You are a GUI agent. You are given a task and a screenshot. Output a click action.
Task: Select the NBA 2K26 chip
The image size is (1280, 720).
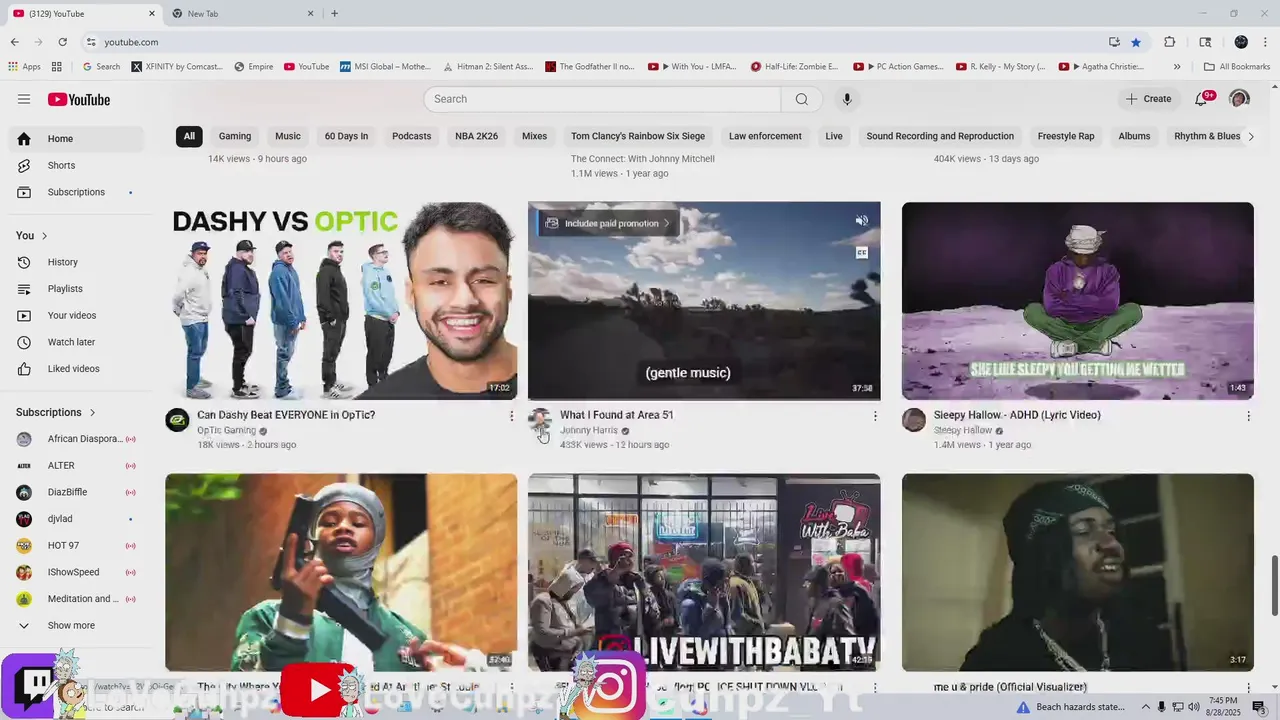coord(476,136)
